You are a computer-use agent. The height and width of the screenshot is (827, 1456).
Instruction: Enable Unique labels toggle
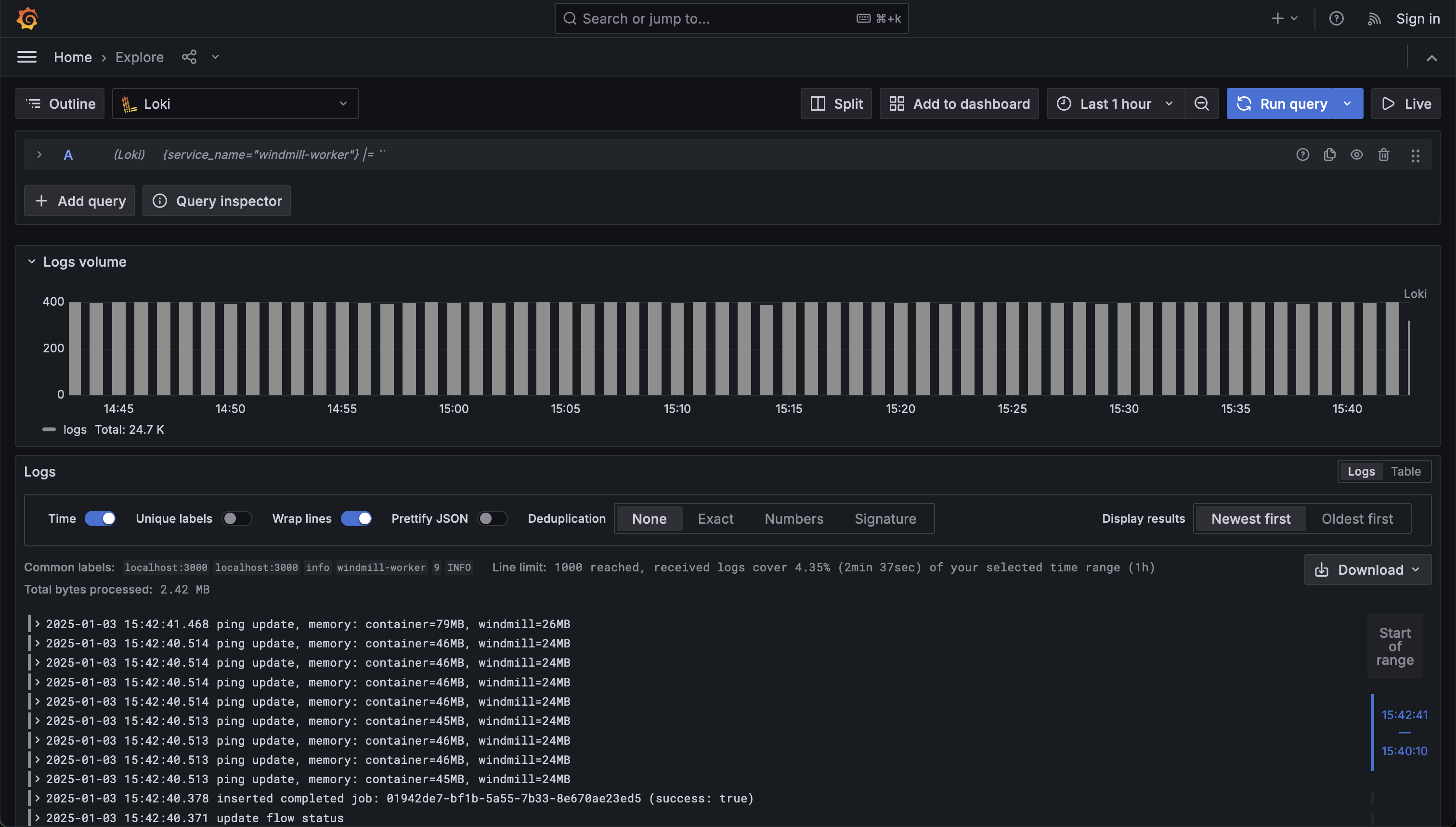point(236,518)
